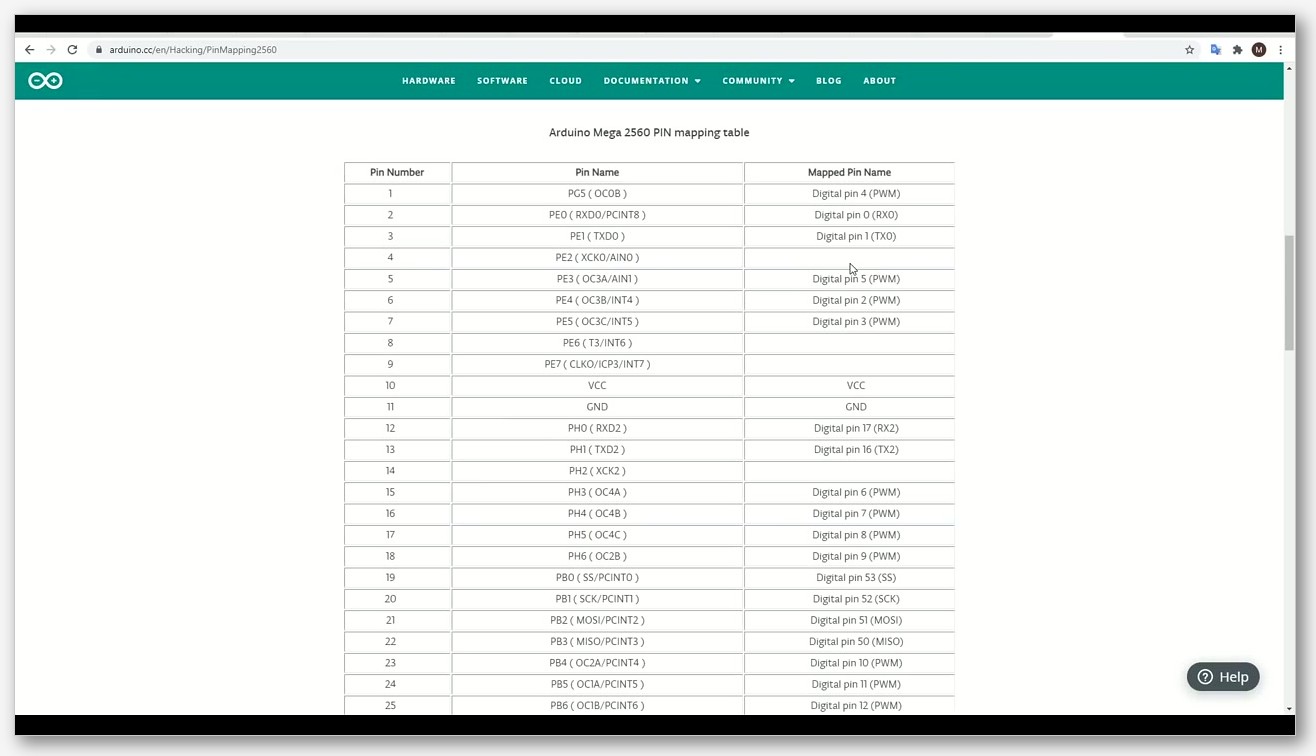This screenshot has height=756, width=1316.
Task: Click the Digital pin 50 (MISO) cell
Action: click(849, 642)
